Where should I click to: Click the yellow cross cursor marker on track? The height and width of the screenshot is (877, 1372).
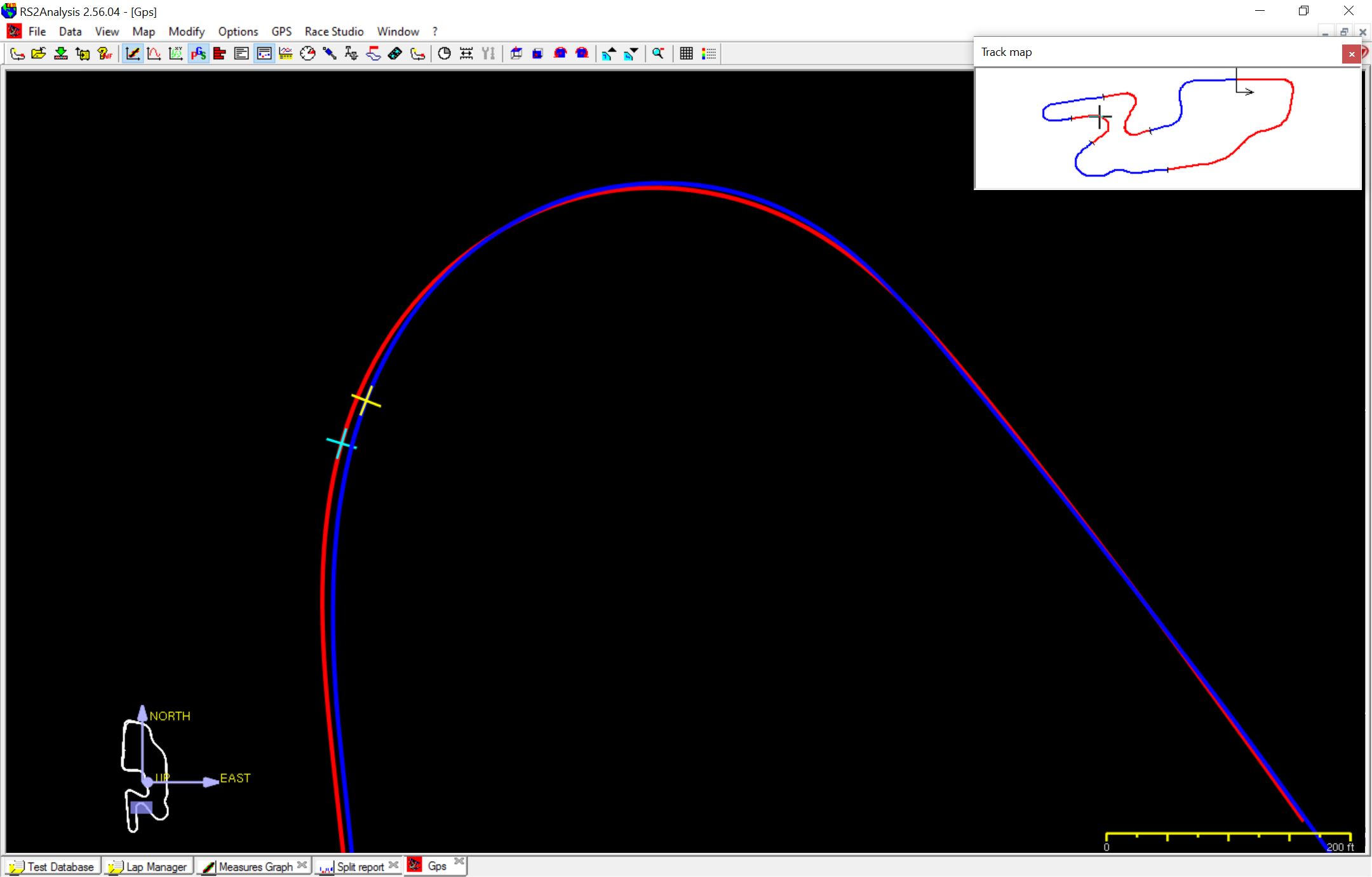[367, 401]
